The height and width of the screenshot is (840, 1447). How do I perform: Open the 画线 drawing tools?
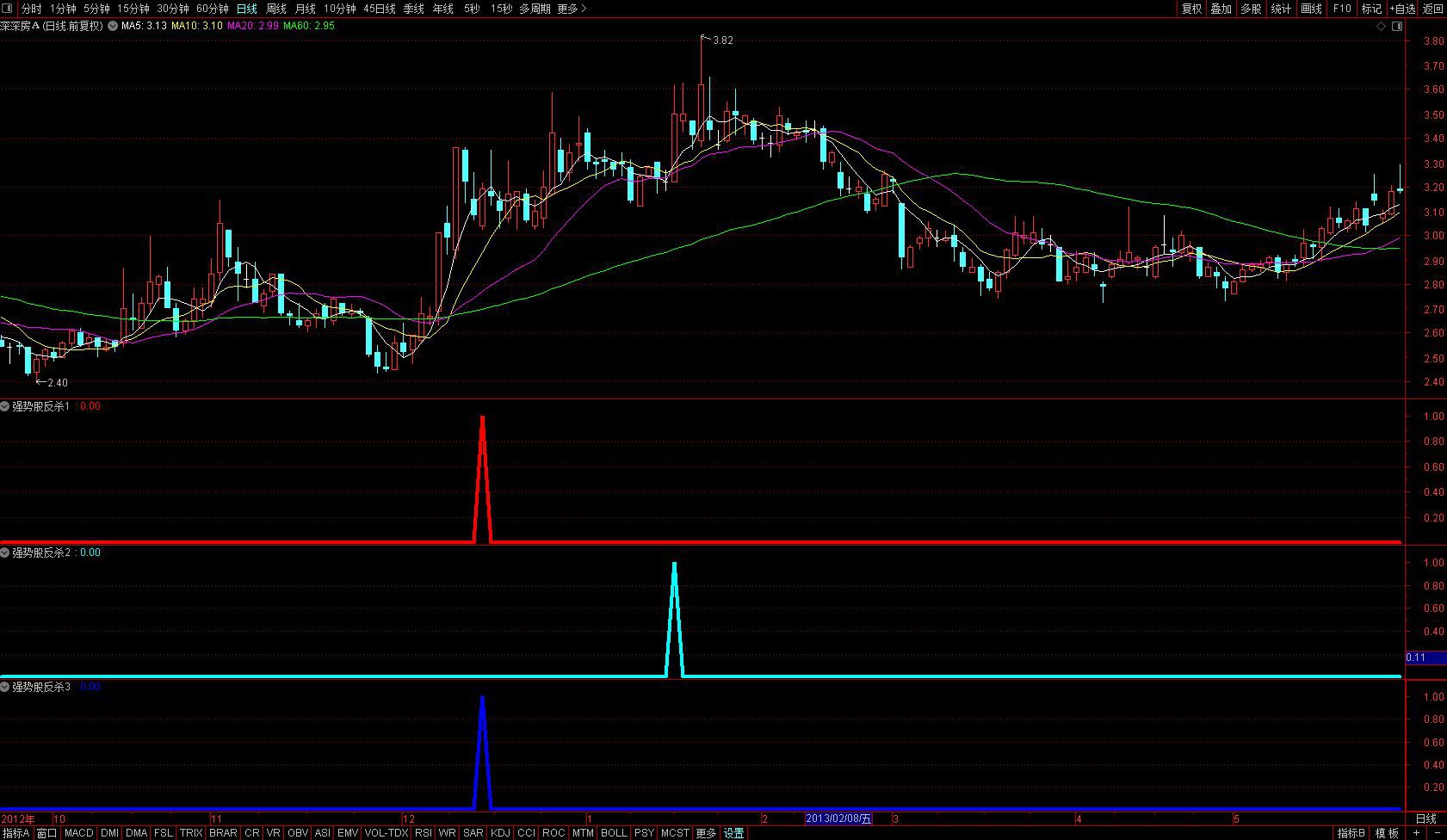tap(1311, 9)
